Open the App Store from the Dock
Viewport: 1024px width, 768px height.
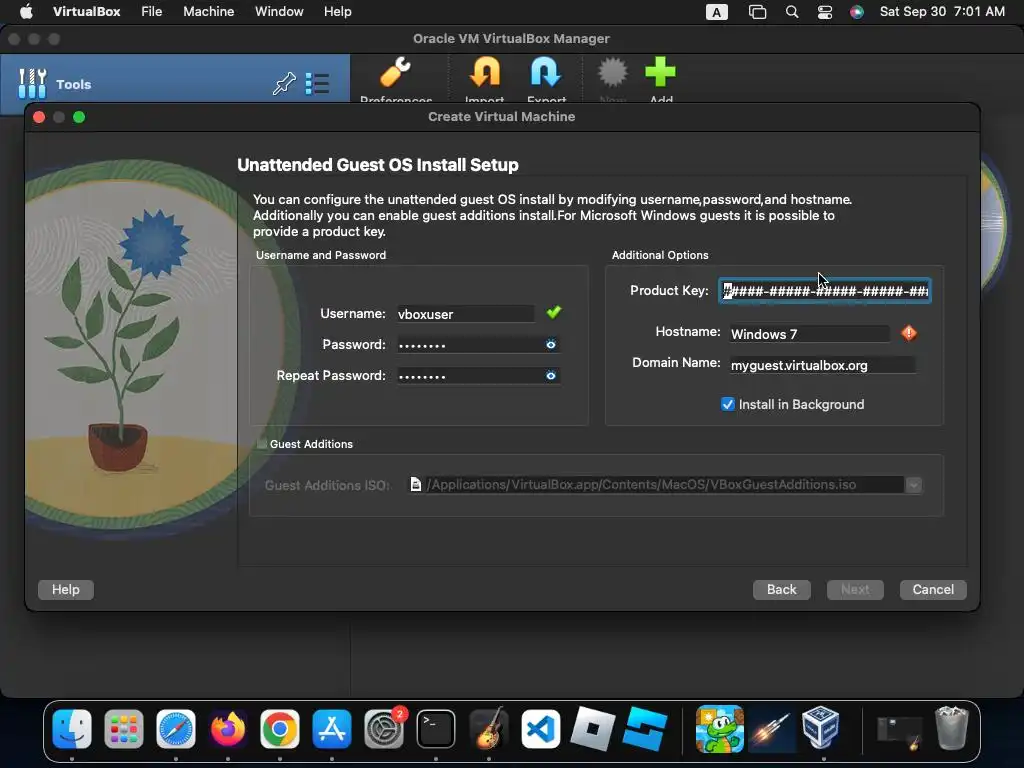point(332,729)
